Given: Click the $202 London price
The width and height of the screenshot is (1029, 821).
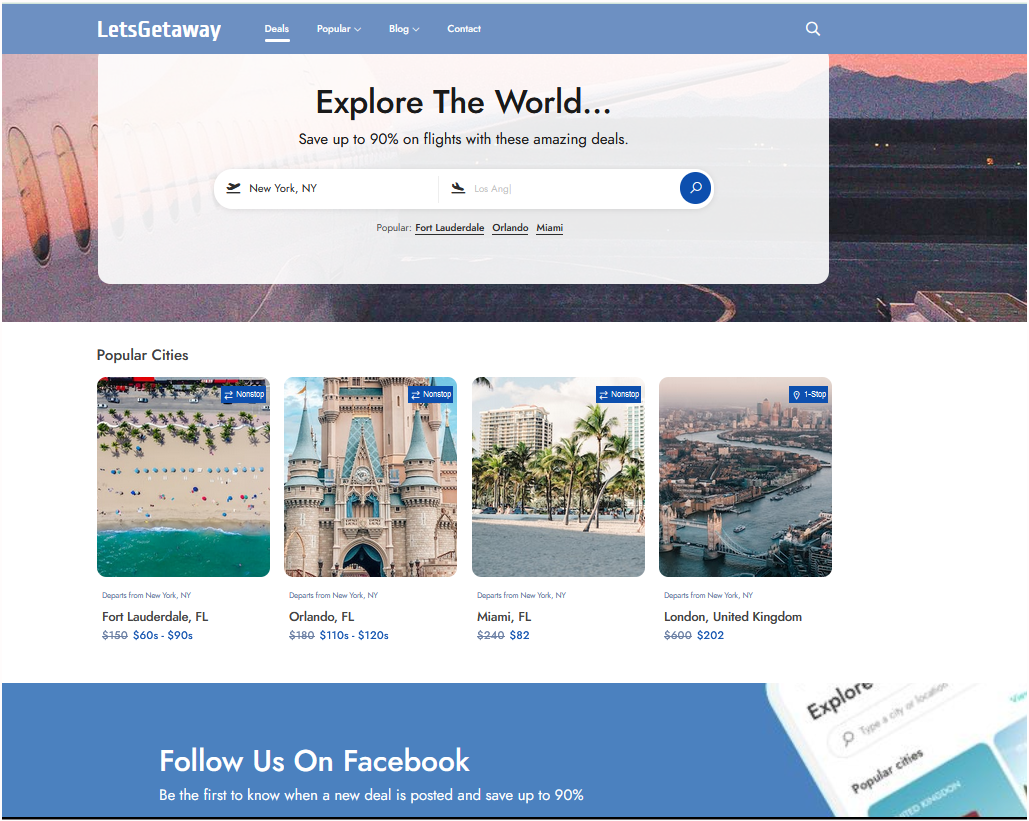Looking at the screenshot, I should click(711, 635).
